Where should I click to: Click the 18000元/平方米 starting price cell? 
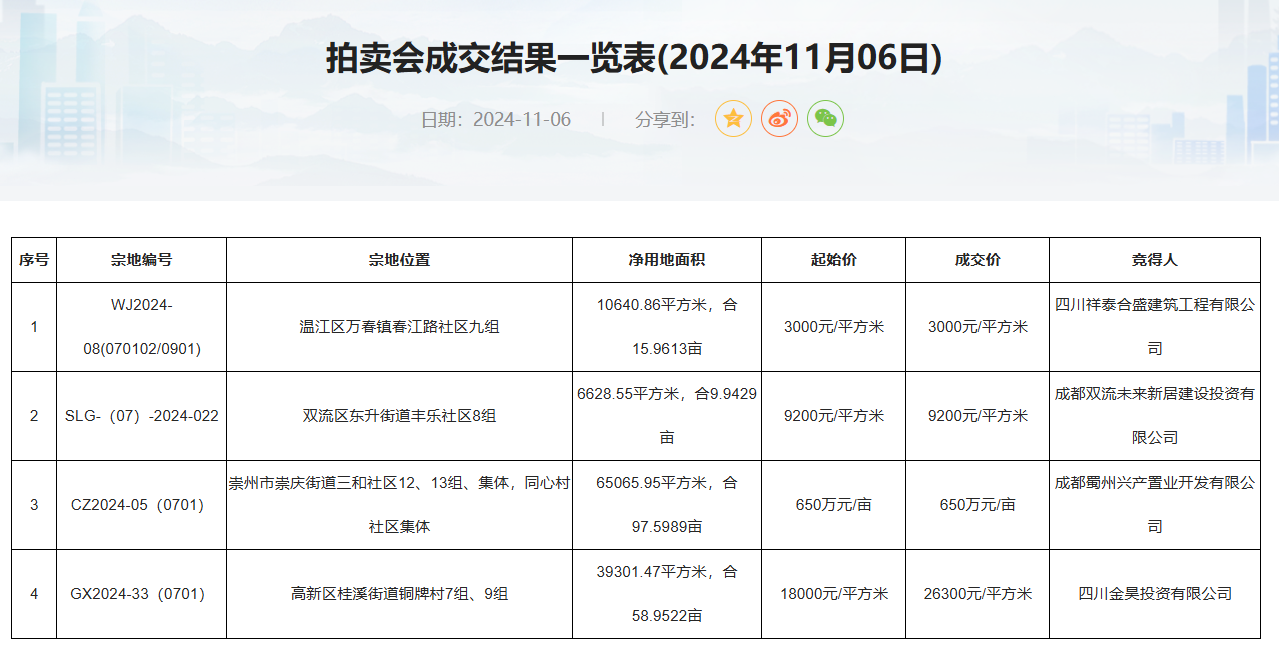pos(833,594)
